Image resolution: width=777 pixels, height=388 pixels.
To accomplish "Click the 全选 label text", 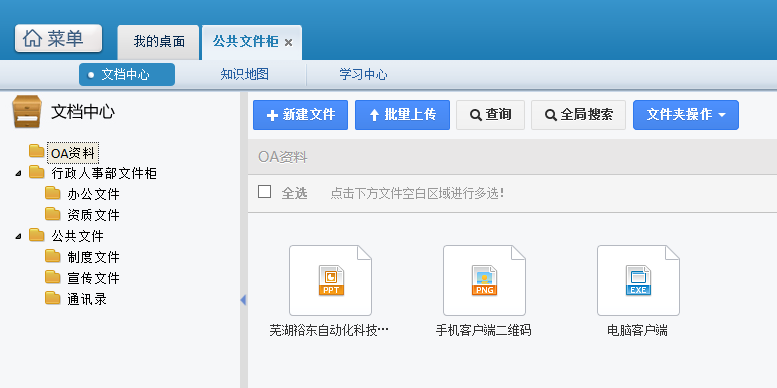I will point(294,193).
